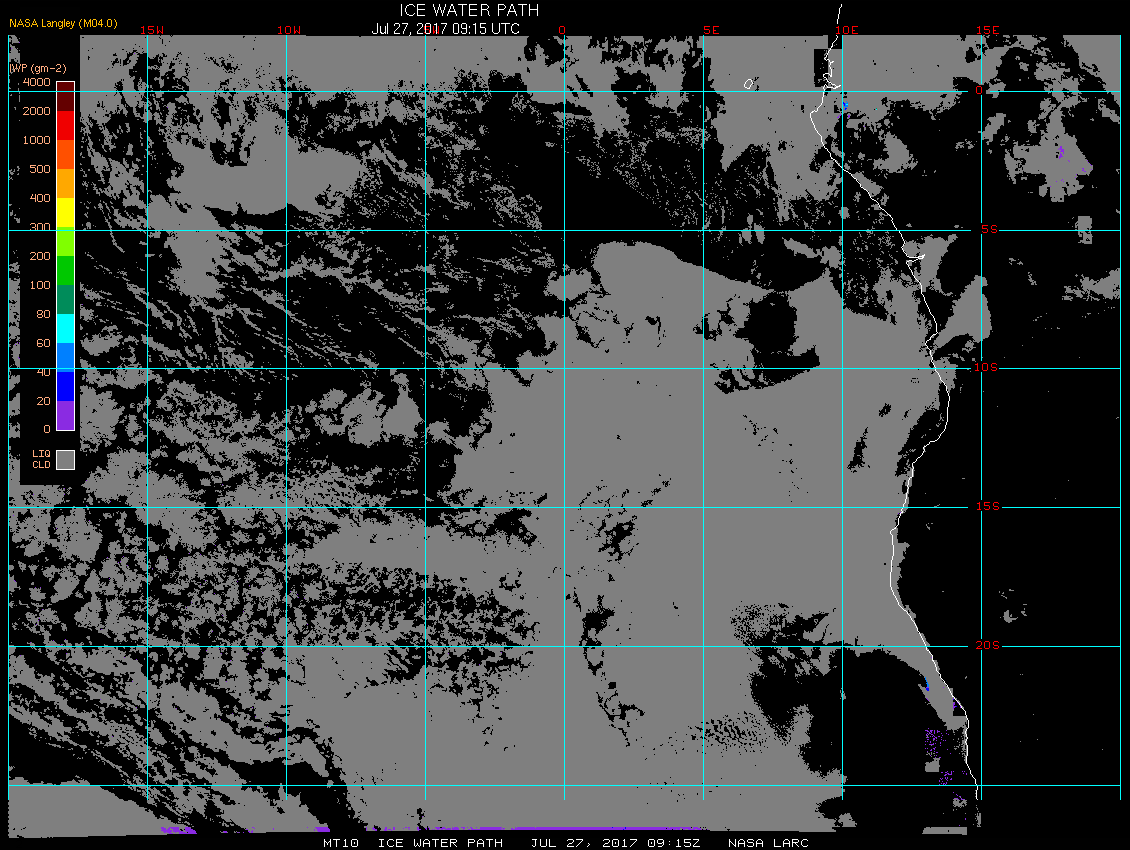1130x850 pixels.
Task: Click the '5E' longitude label
Action: pyautogui.click(x=711, y=30)
